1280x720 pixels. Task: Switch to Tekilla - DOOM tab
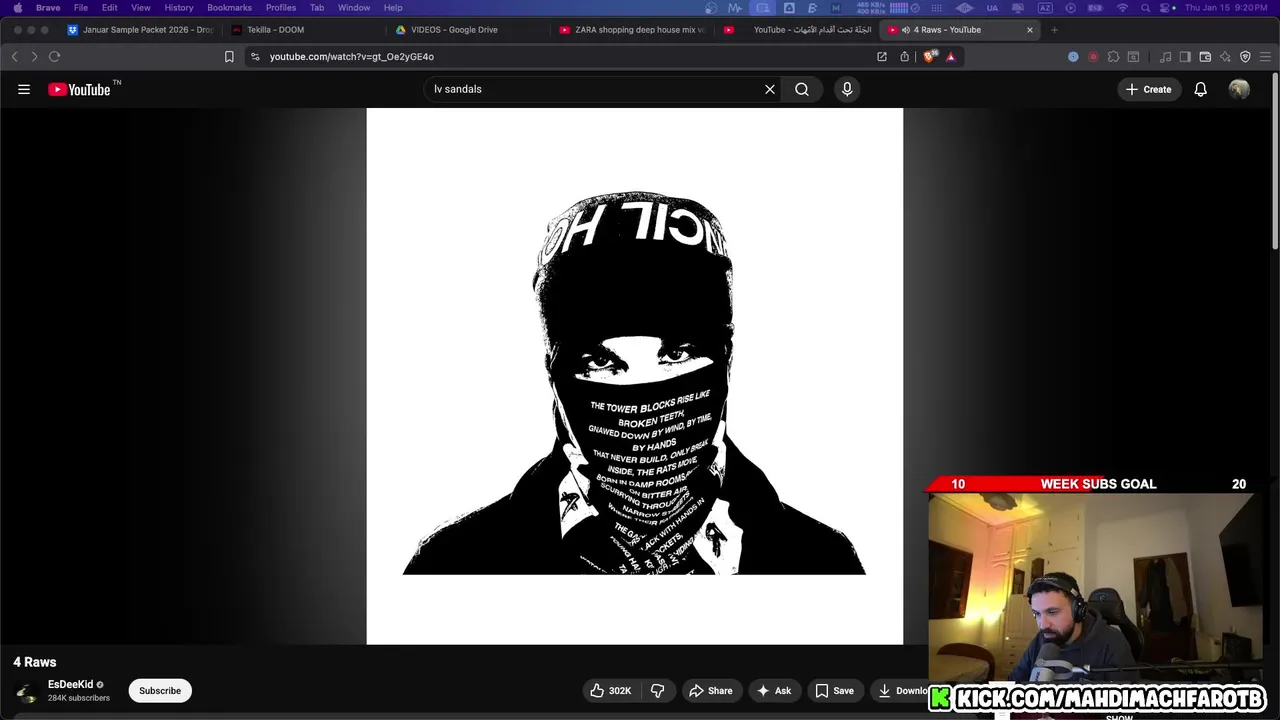pyautogui.click(x=304, y=30)
